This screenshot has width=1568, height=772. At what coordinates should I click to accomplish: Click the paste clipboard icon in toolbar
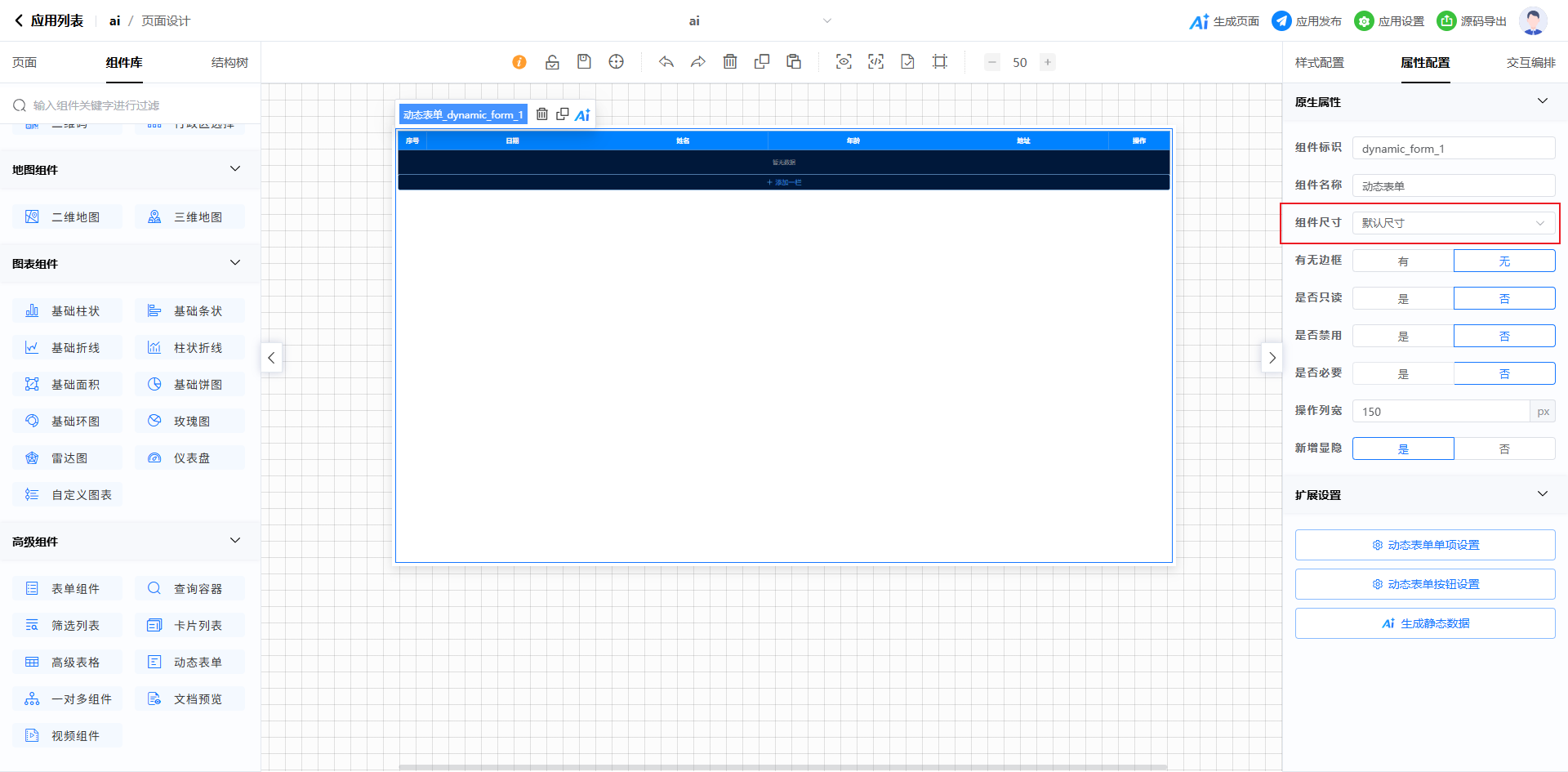point(794,62)
